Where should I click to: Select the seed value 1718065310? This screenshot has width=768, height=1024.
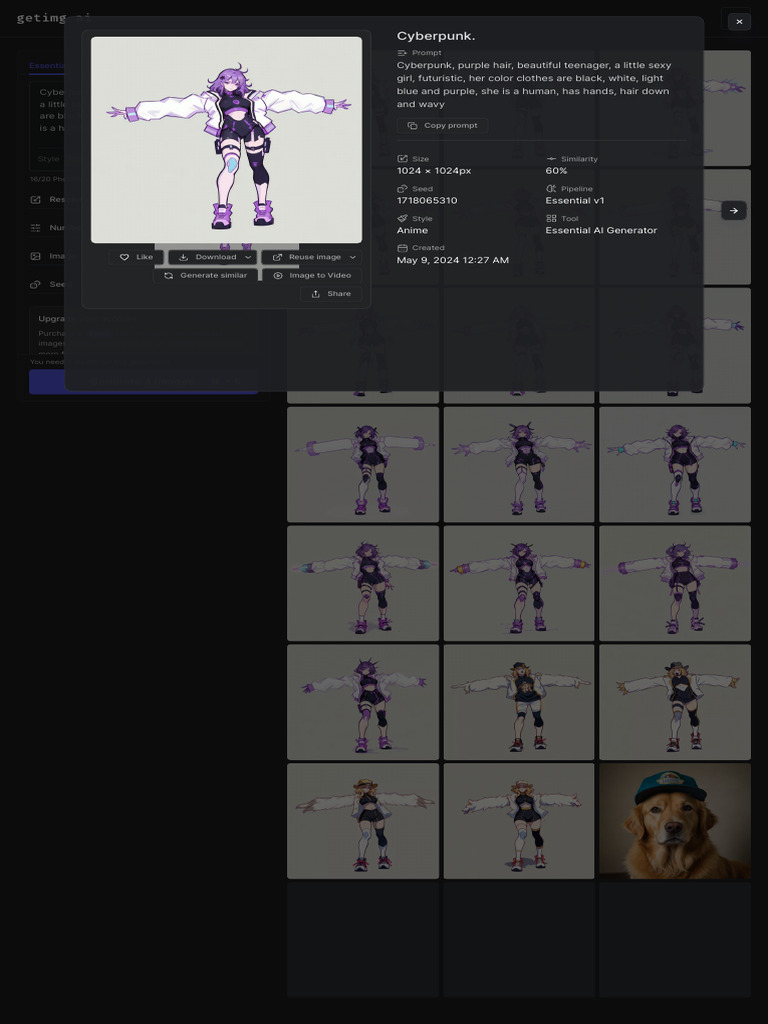pos(427,200)
